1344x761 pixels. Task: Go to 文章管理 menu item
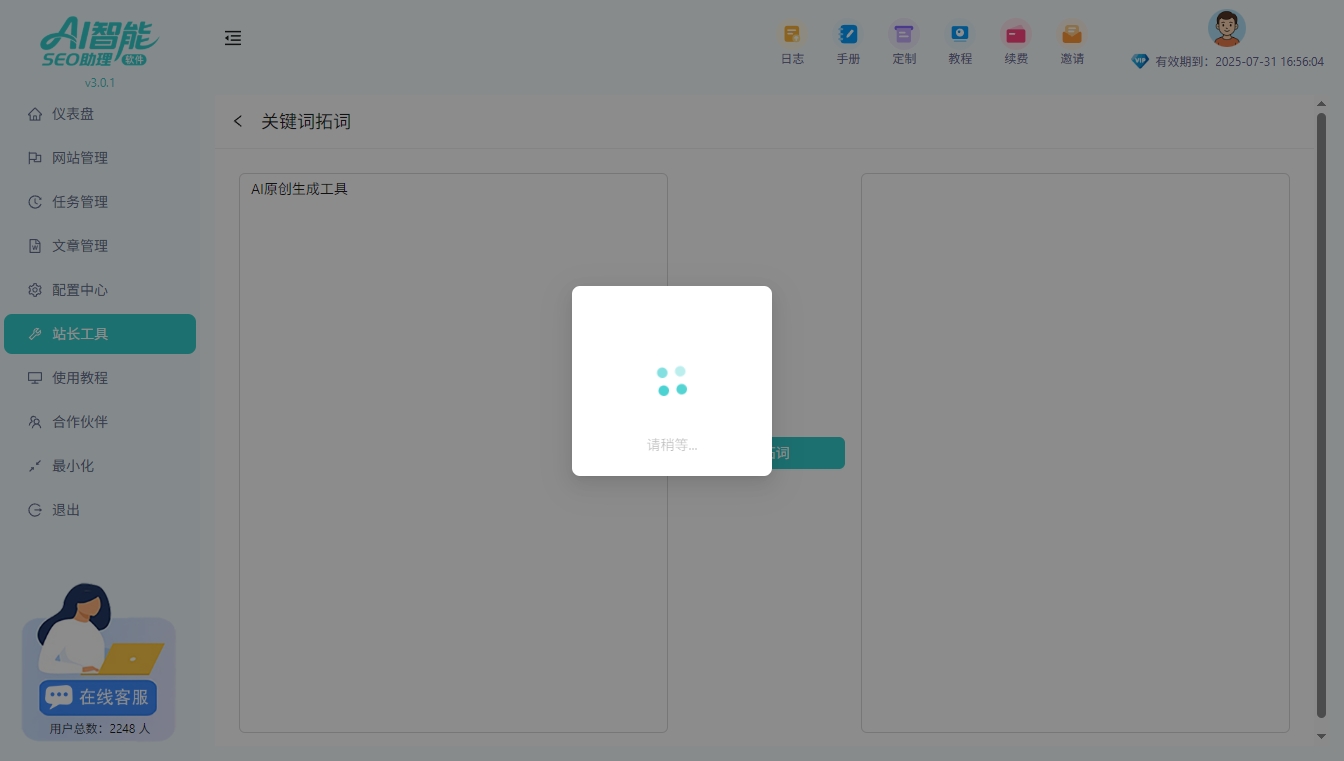click(x=80, y=246)
